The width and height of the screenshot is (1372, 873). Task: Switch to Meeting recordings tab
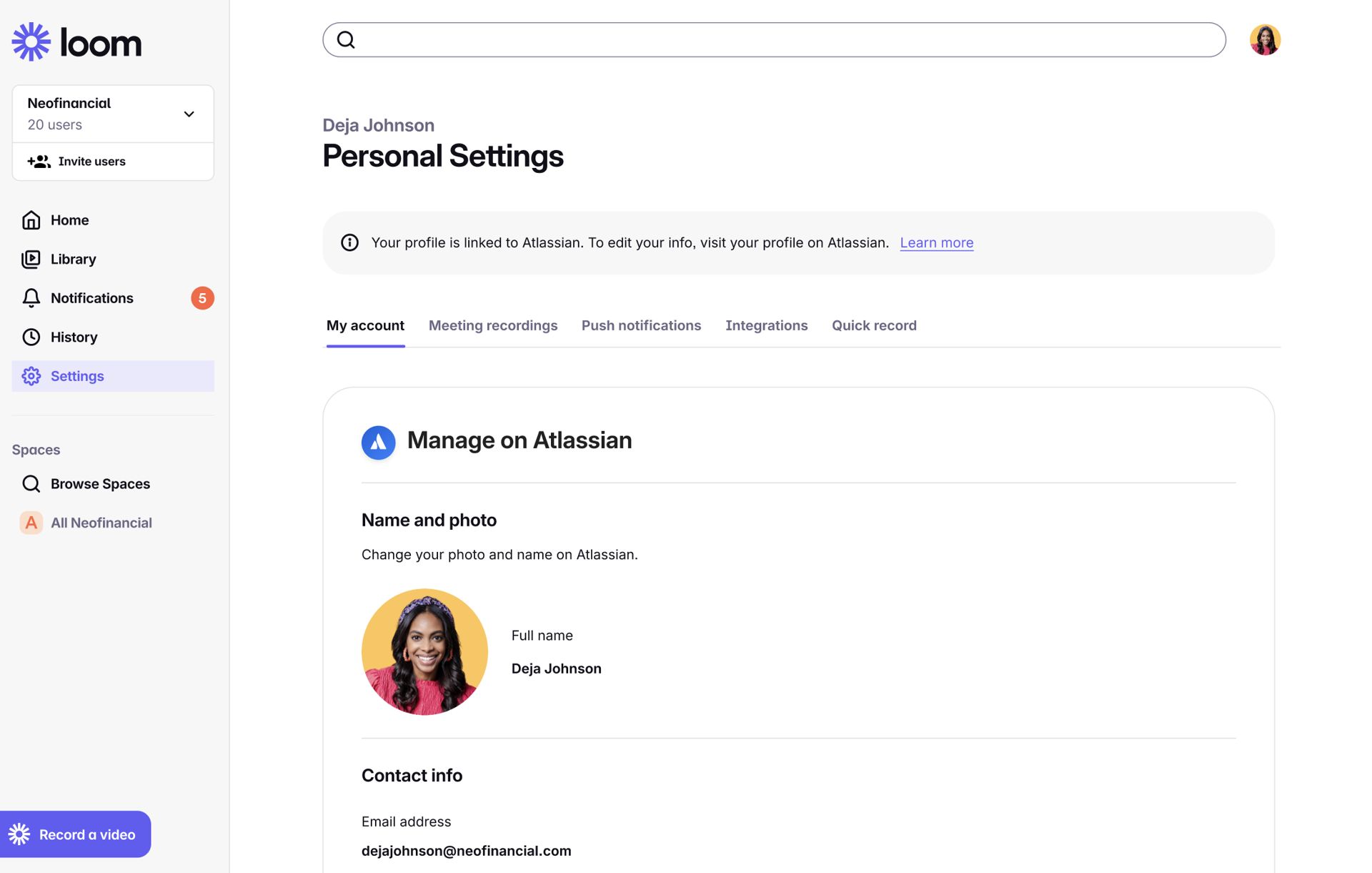tap(492, 325)
